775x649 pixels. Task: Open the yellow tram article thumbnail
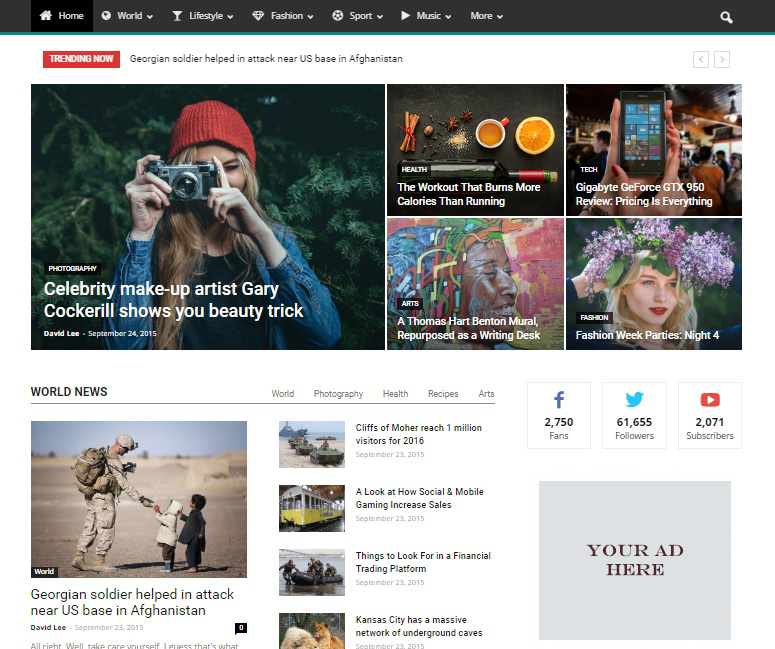click(312, 508)
